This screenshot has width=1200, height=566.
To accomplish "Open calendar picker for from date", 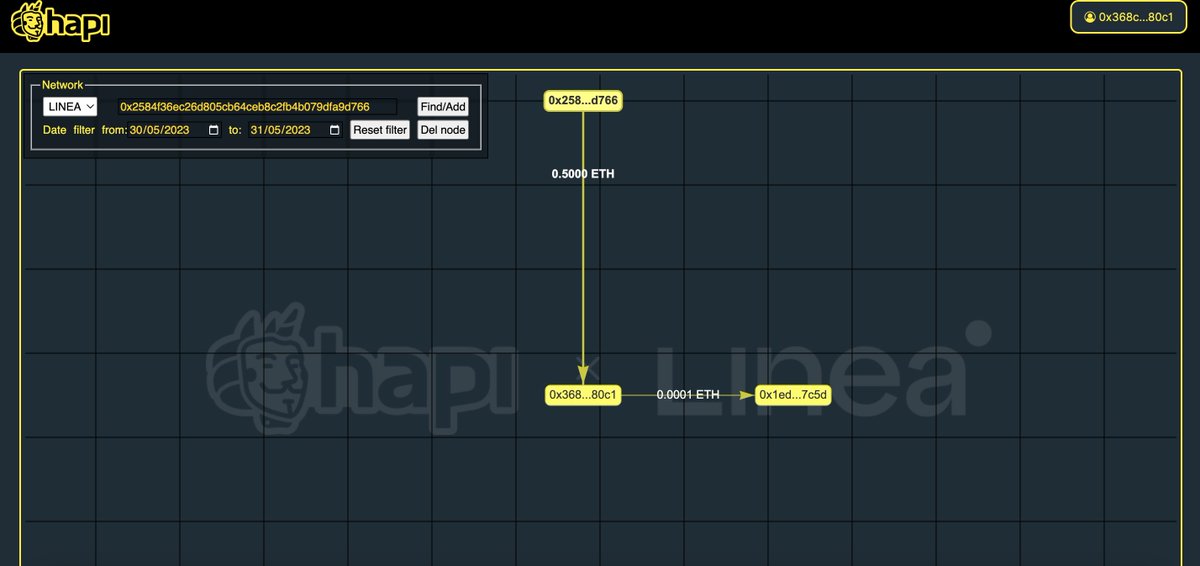I will pyautogui.click(x=213, y=130).
